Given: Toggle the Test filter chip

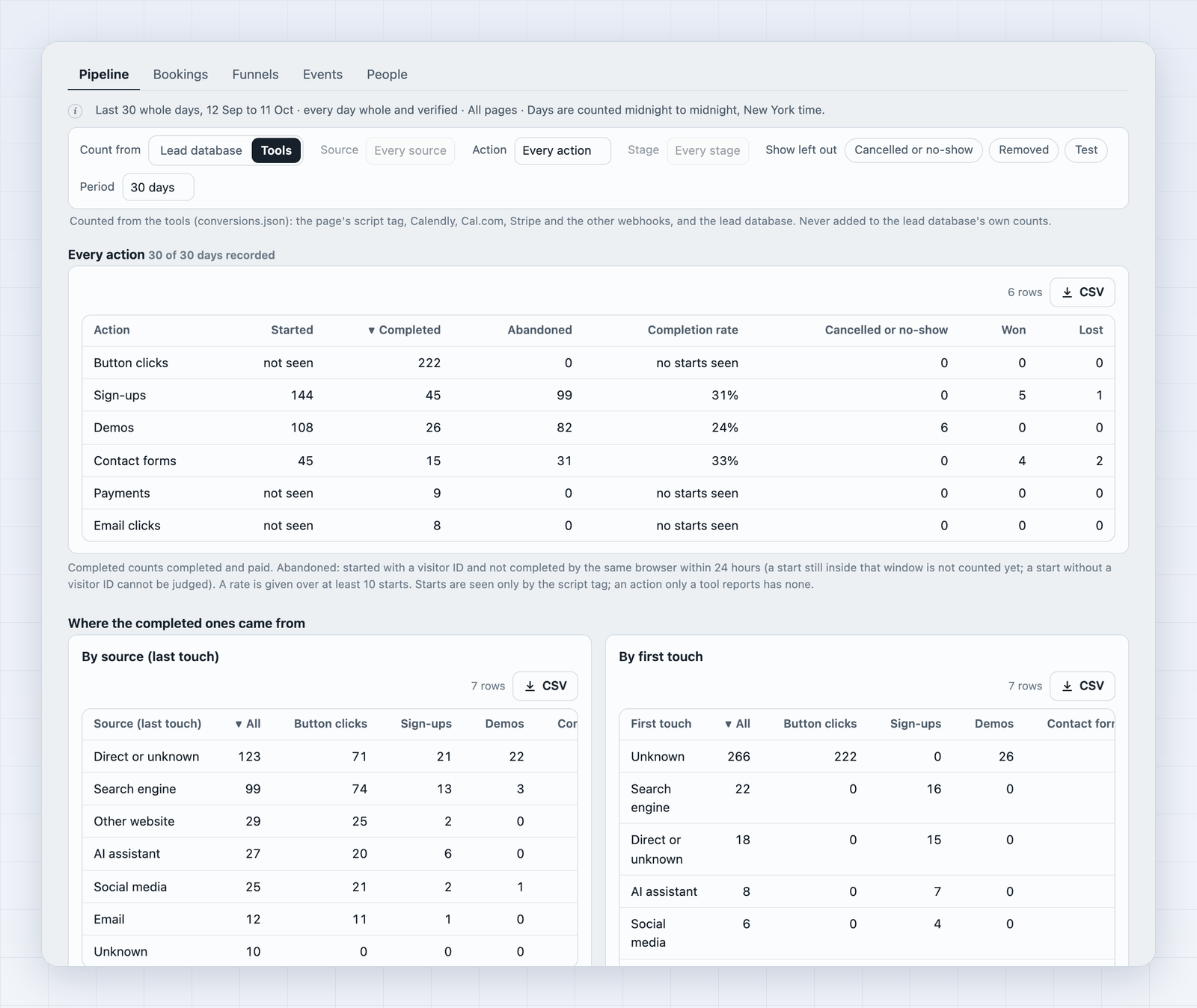Looking at the screenshot, I should [1086, 150].
